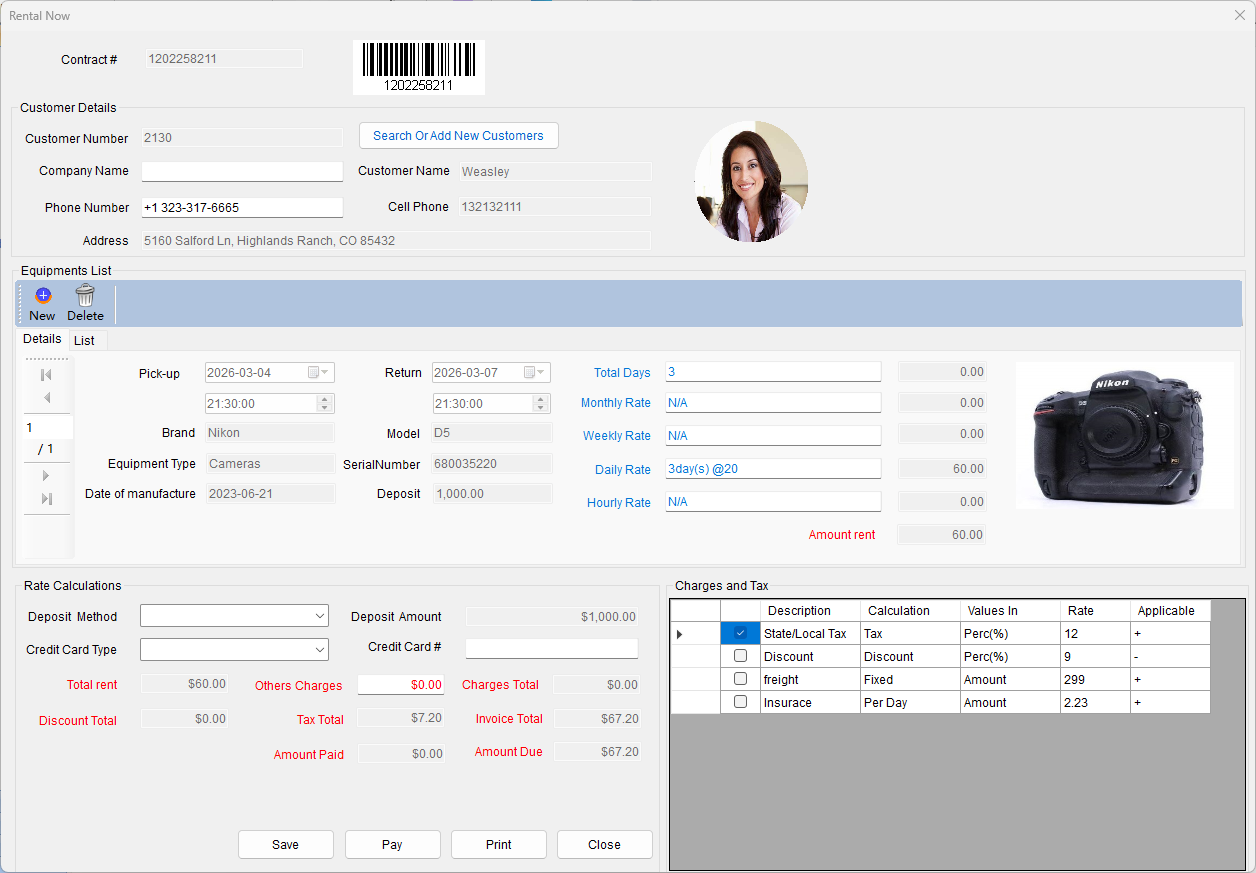Uncheck the State/Local Tax checkbox
The width and height of the screenshot is (1256, 873).
[740, 633]
